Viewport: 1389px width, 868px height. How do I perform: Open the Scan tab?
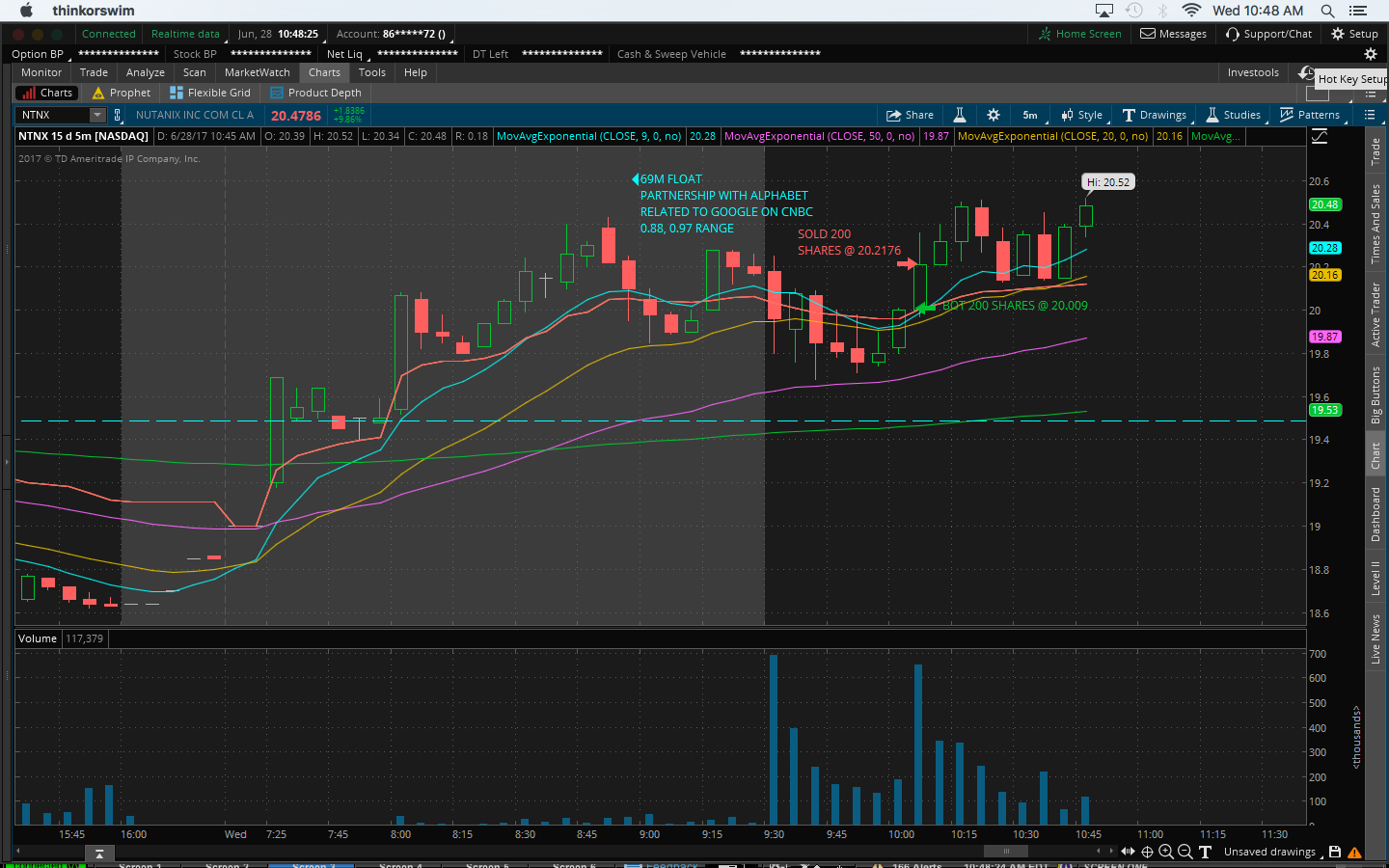[x=194, y=72]
